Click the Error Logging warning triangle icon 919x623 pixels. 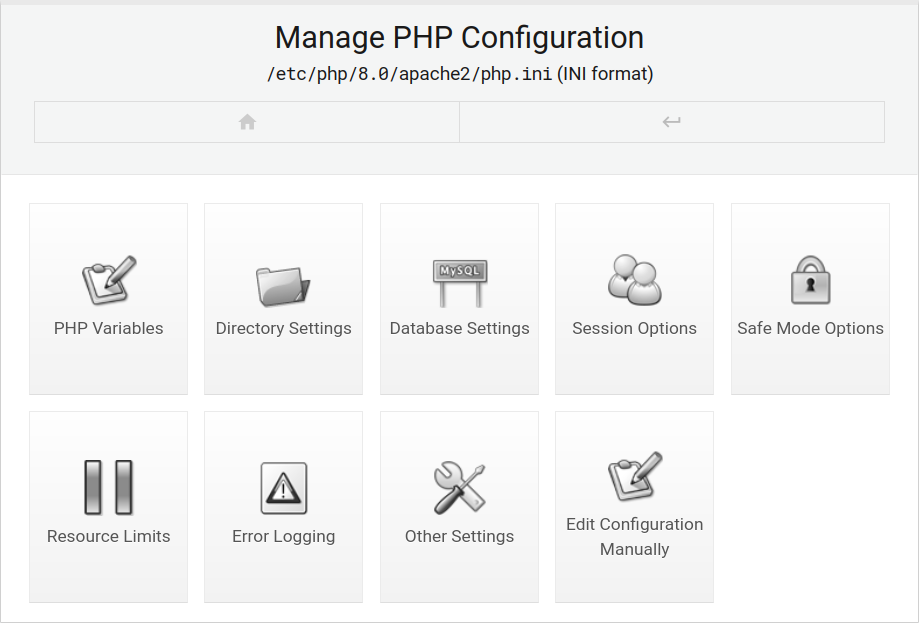click(x=283, y=488)
